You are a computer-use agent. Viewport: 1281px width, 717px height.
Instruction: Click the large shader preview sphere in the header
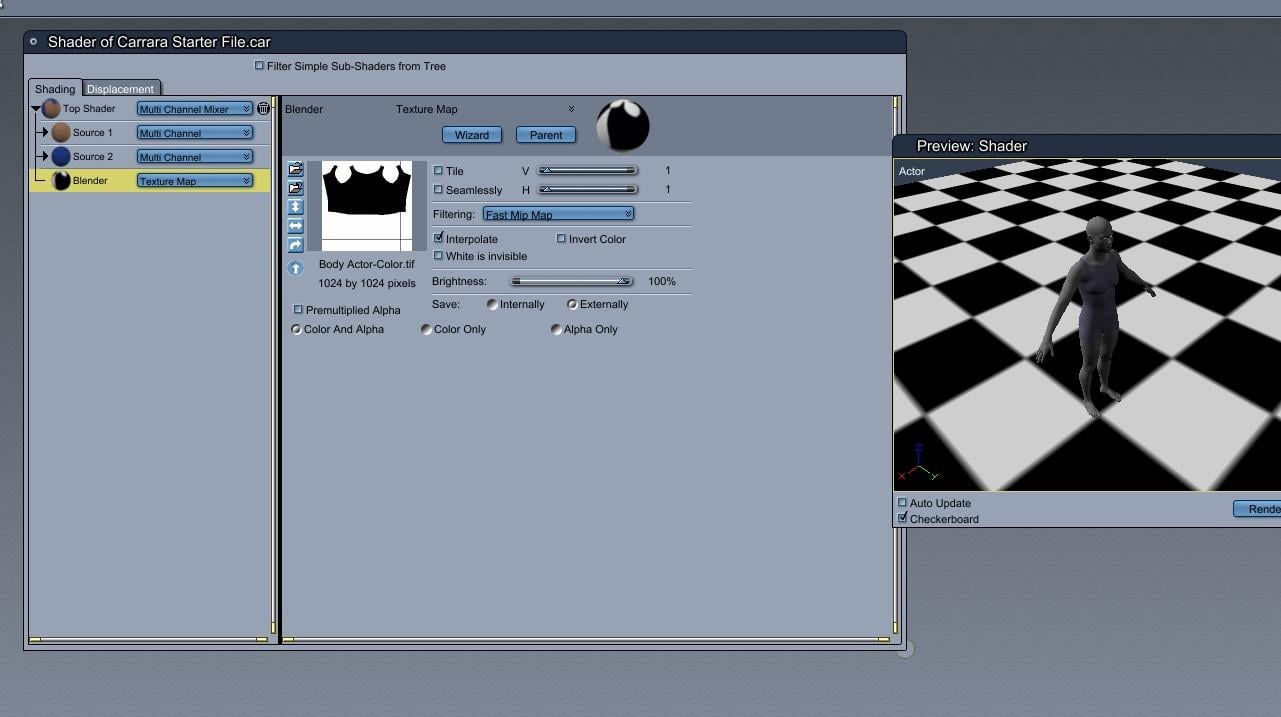click(x=623, y=125)
